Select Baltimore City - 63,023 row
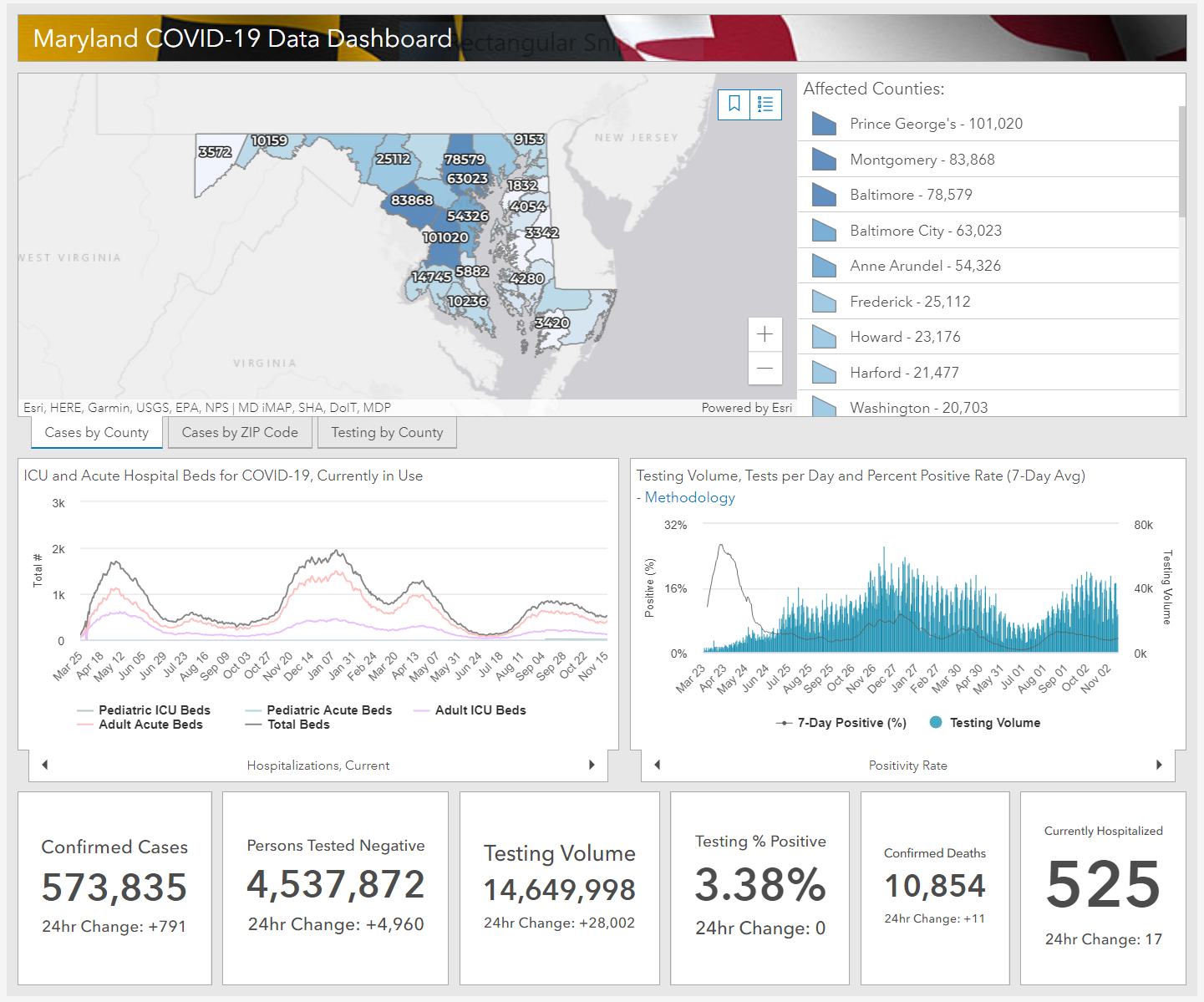The image size is (1204, 1002). 988,231
